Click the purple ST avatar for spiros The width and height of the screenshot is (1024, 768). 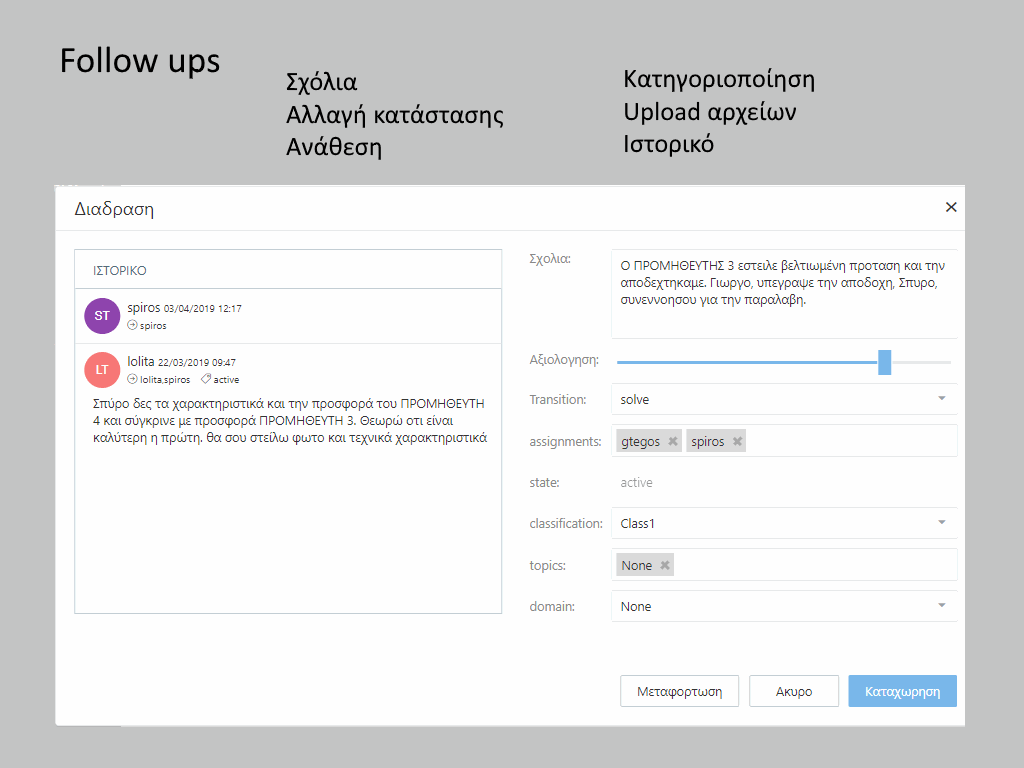point(102,316)
